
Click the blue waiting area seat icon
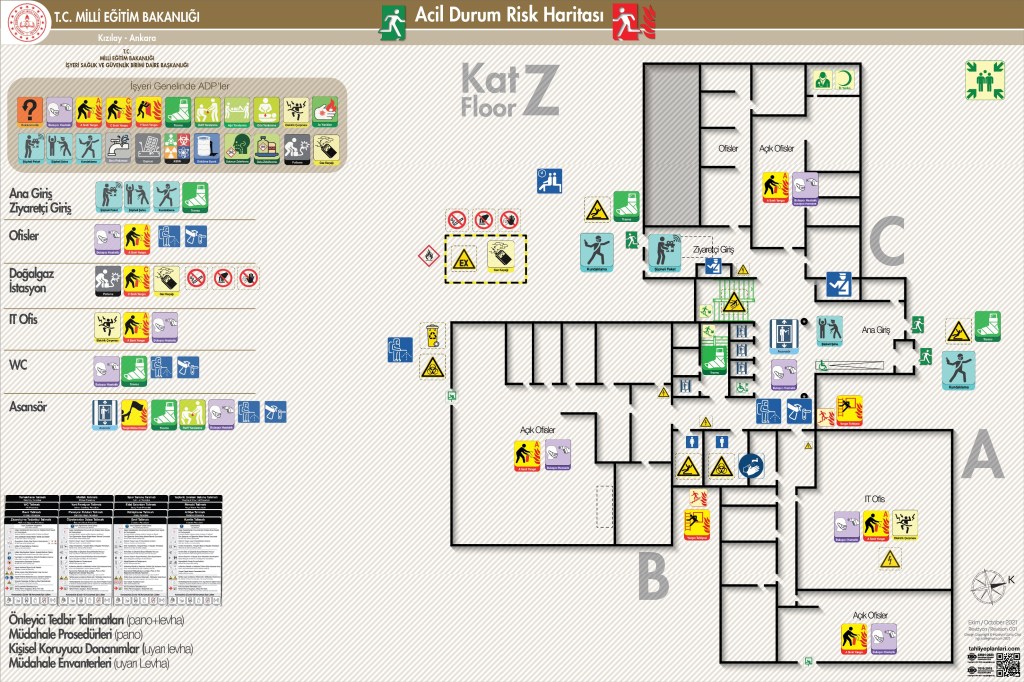(549, 180)
